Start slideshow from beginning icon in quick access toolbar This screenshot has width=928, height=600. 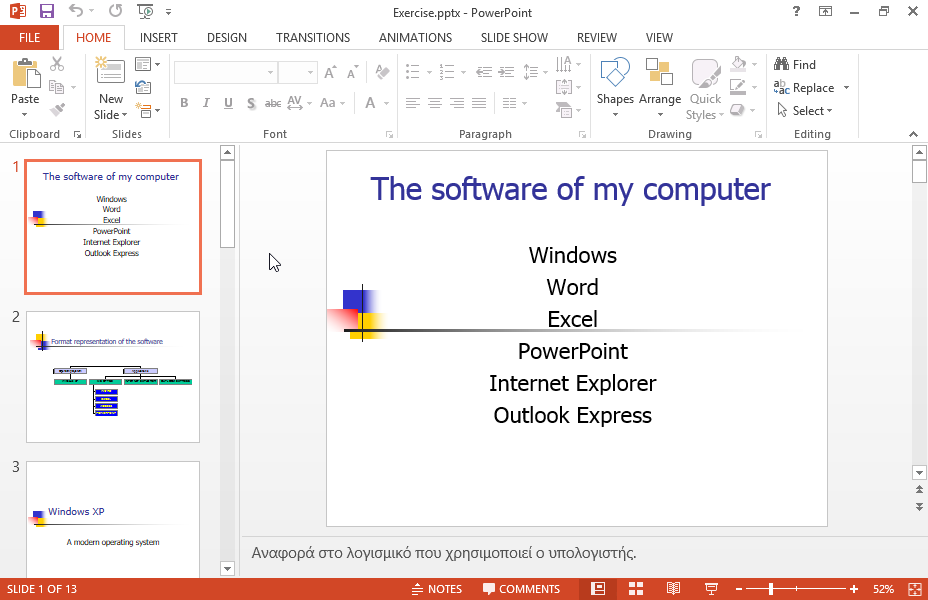(144, 11)
